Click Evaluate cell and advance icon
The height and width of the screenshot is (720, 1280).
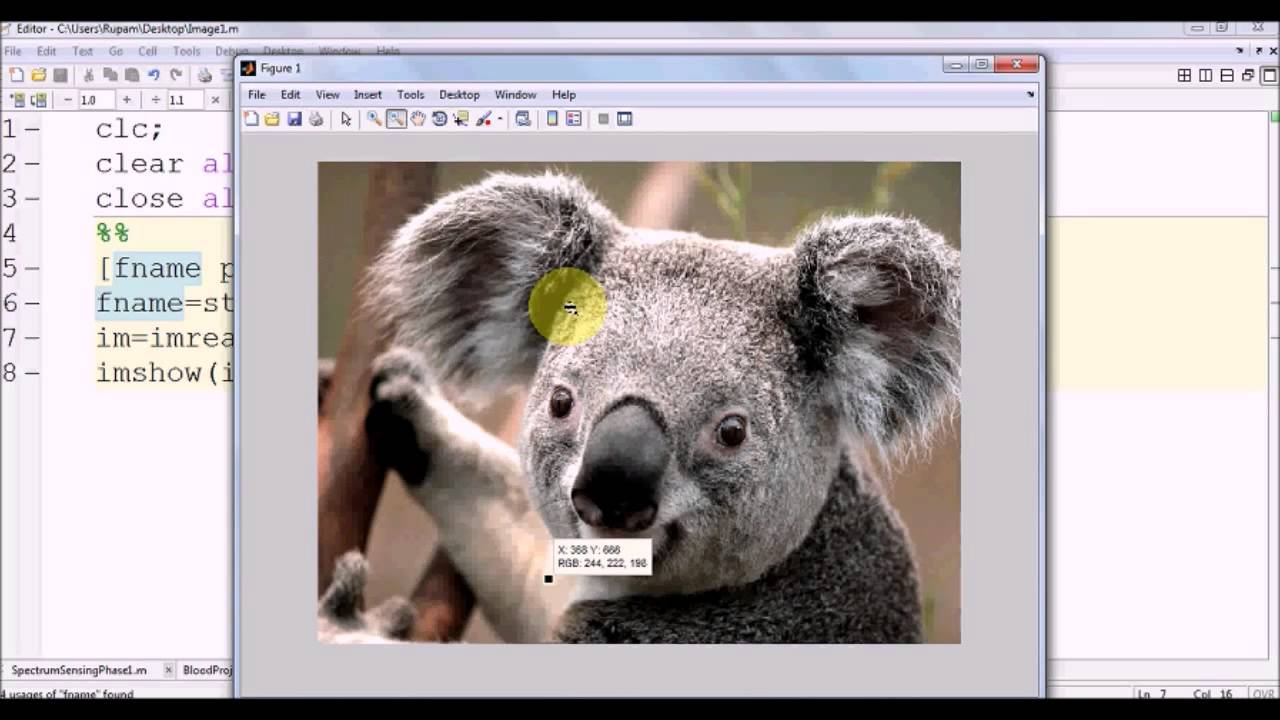pos(39,100)
